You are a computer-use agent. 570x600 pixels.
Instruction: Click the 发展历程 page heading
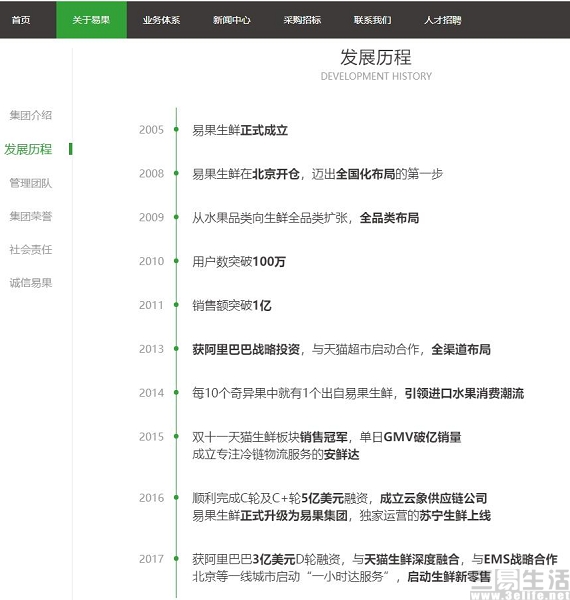click(376, 57)
